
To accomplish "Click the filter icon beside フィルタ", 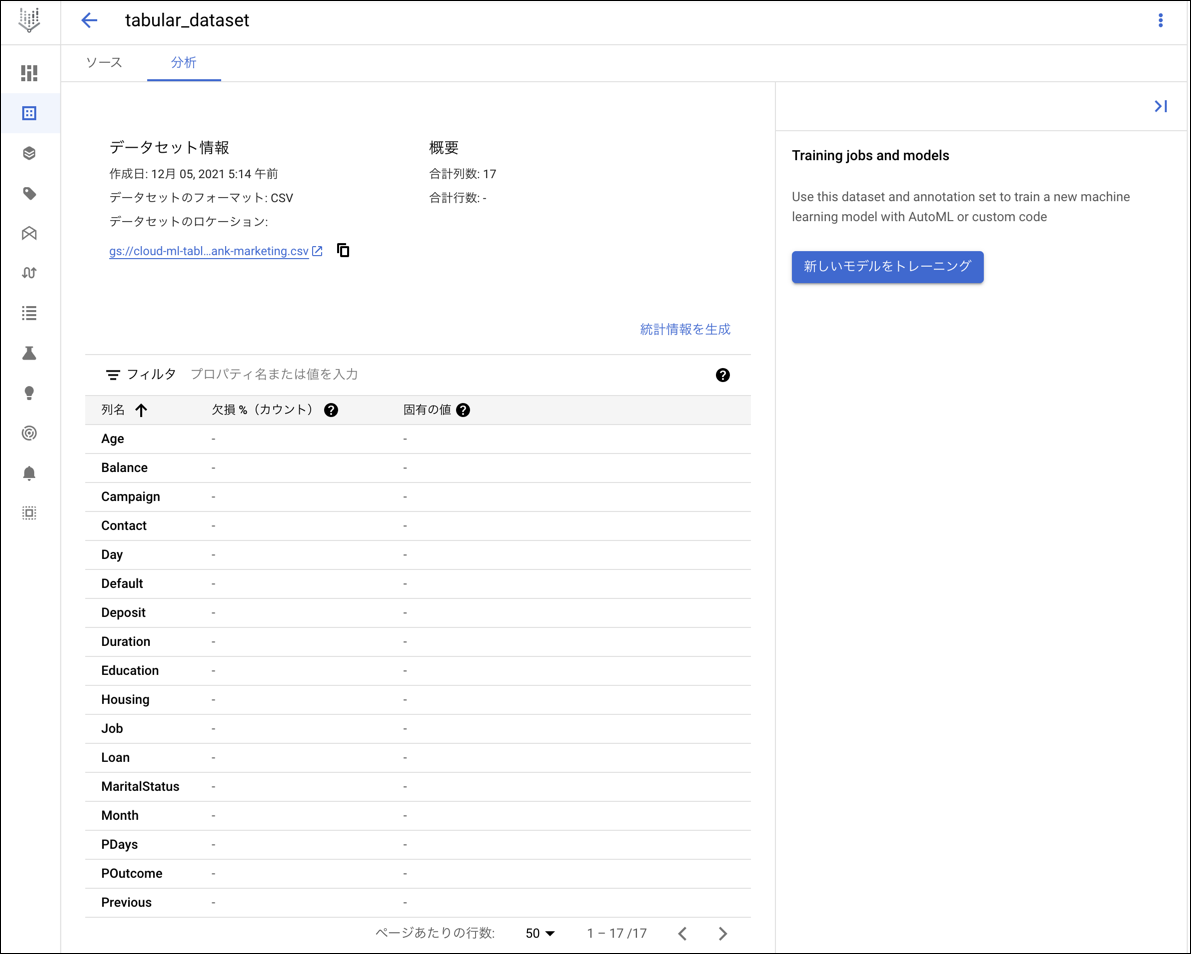I will click(112, 374).
